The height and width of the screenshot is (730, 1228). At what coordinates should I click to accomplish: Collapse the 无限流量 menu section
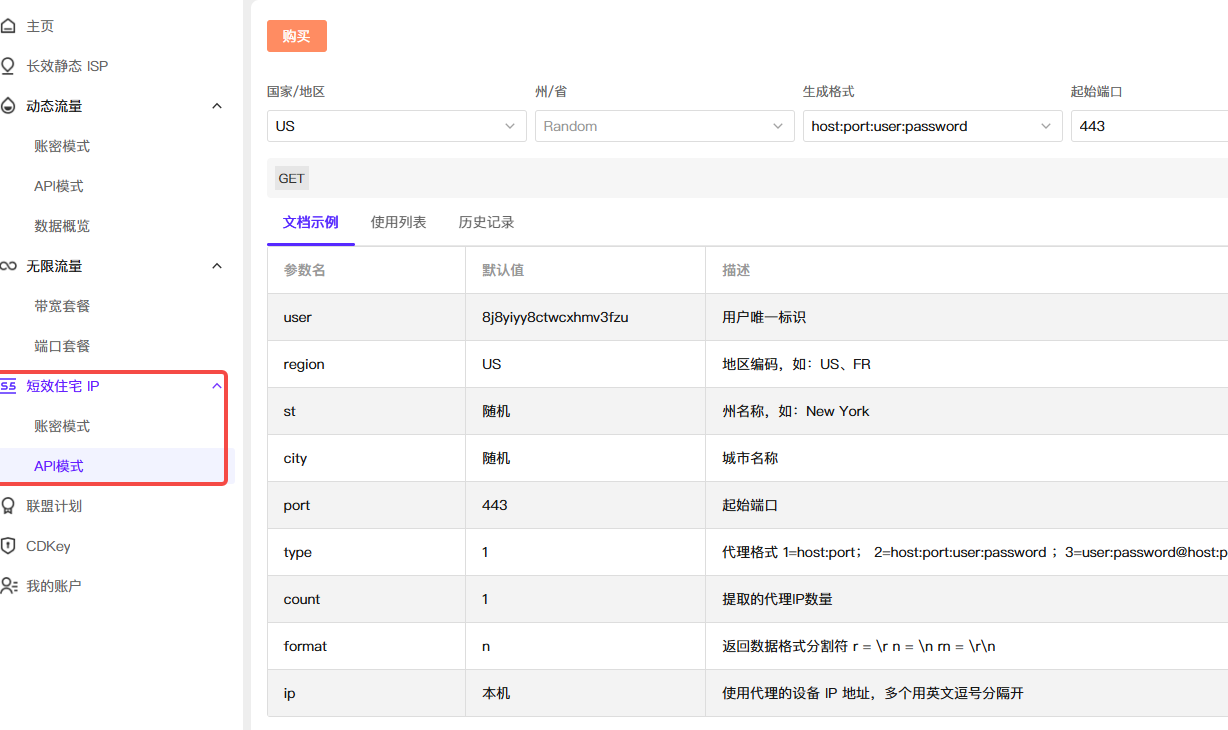pos(217,266)
